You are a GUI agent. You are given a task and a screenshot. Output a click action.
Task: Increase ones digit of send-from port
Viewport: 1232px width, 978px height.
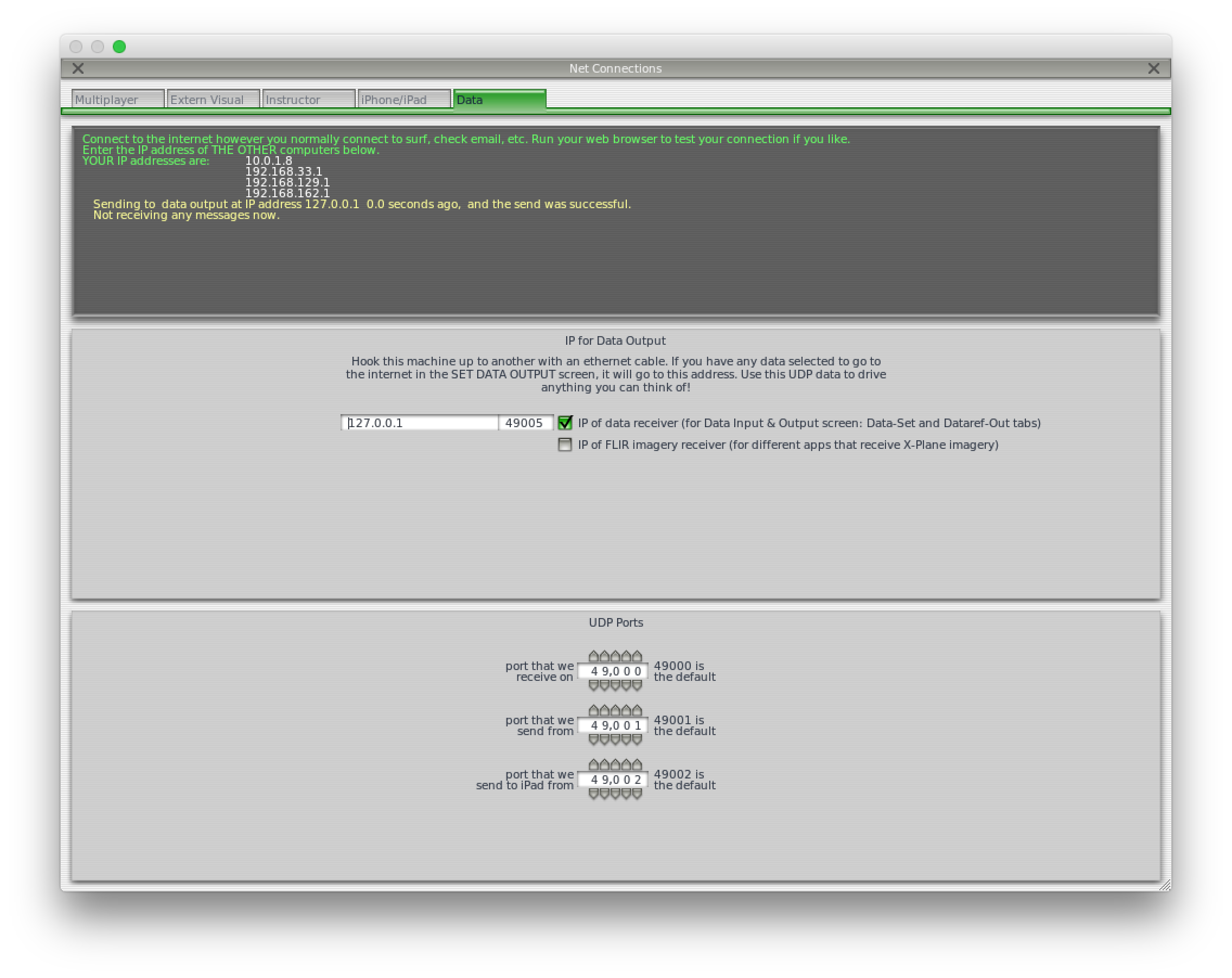(637, 711)
